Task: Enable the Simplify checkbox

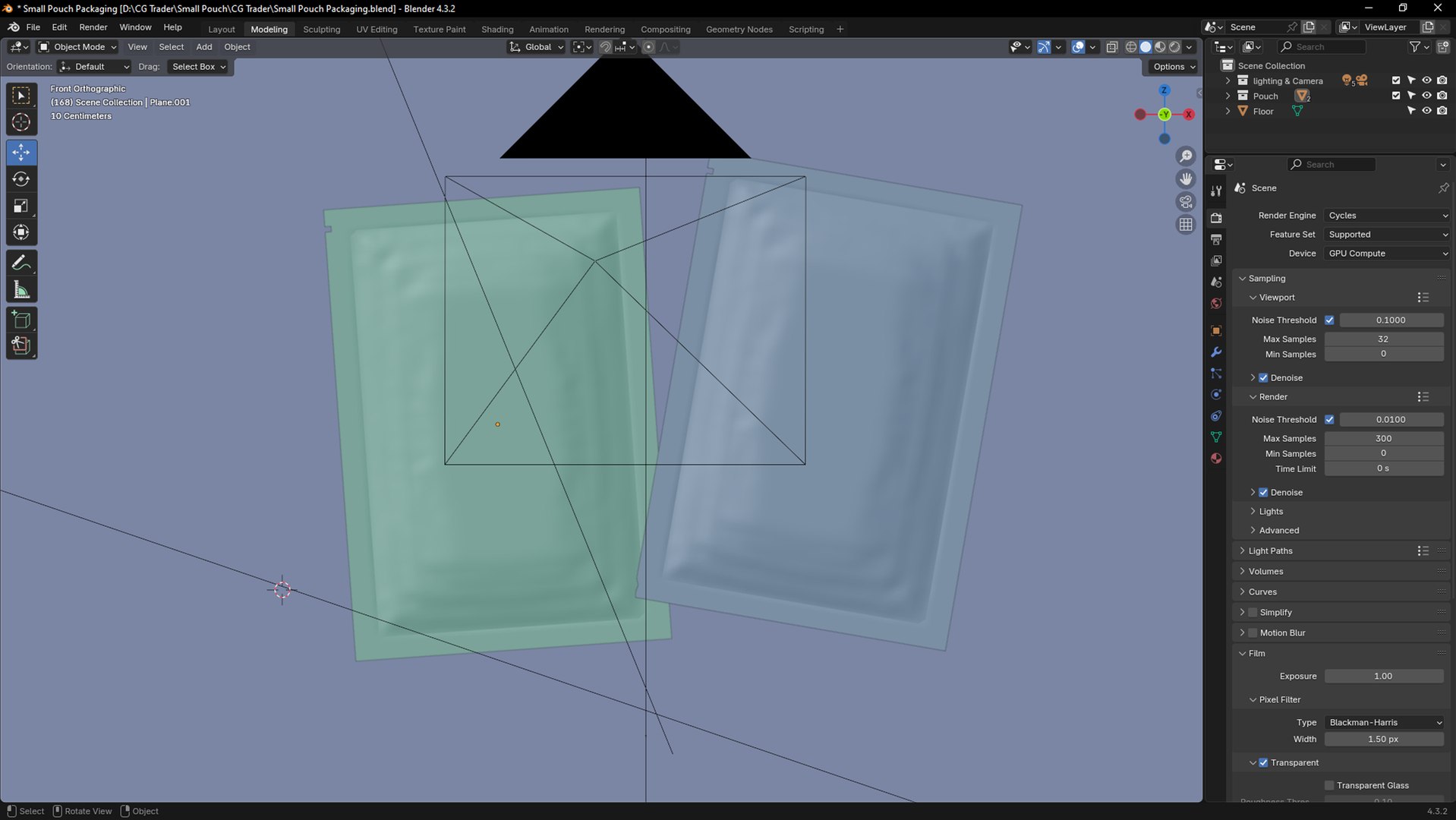Action: coord(1253,613)
